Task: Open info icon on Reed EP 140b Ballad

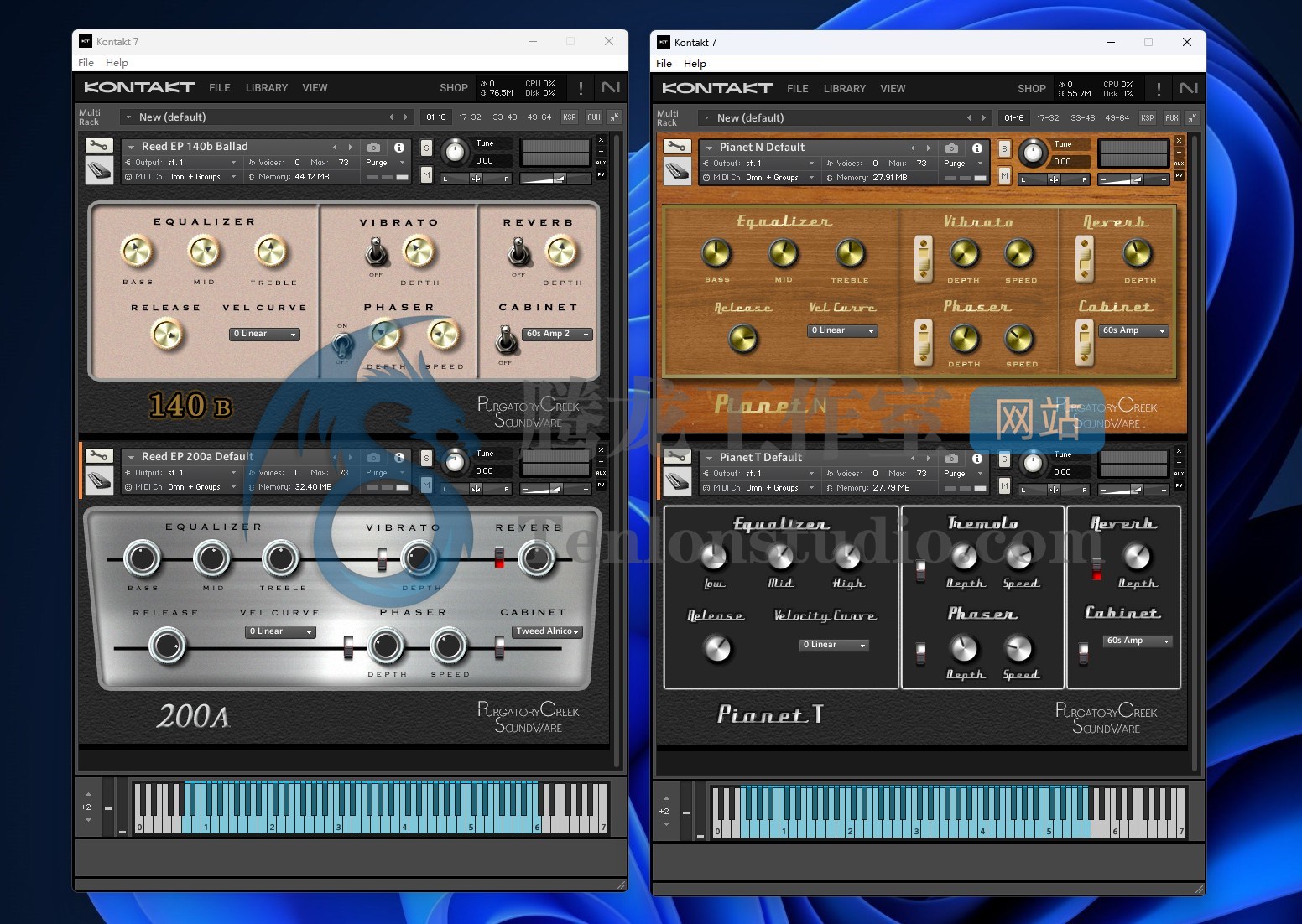Action: pyautogui.click(x=399, y=147)
